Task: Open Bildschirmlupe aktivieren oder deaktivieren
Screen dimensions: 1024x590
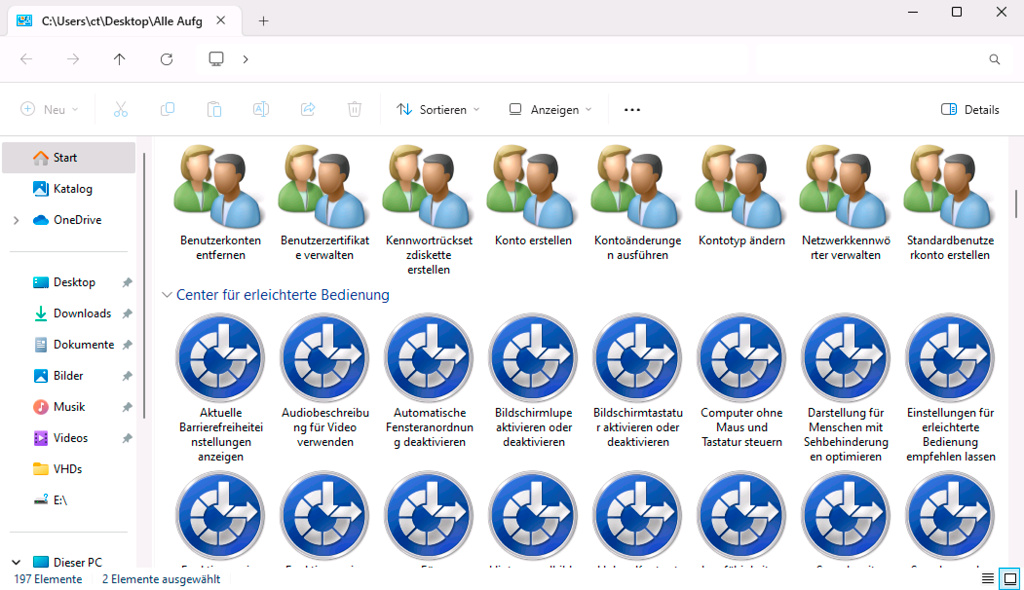Action: [533, 381]
